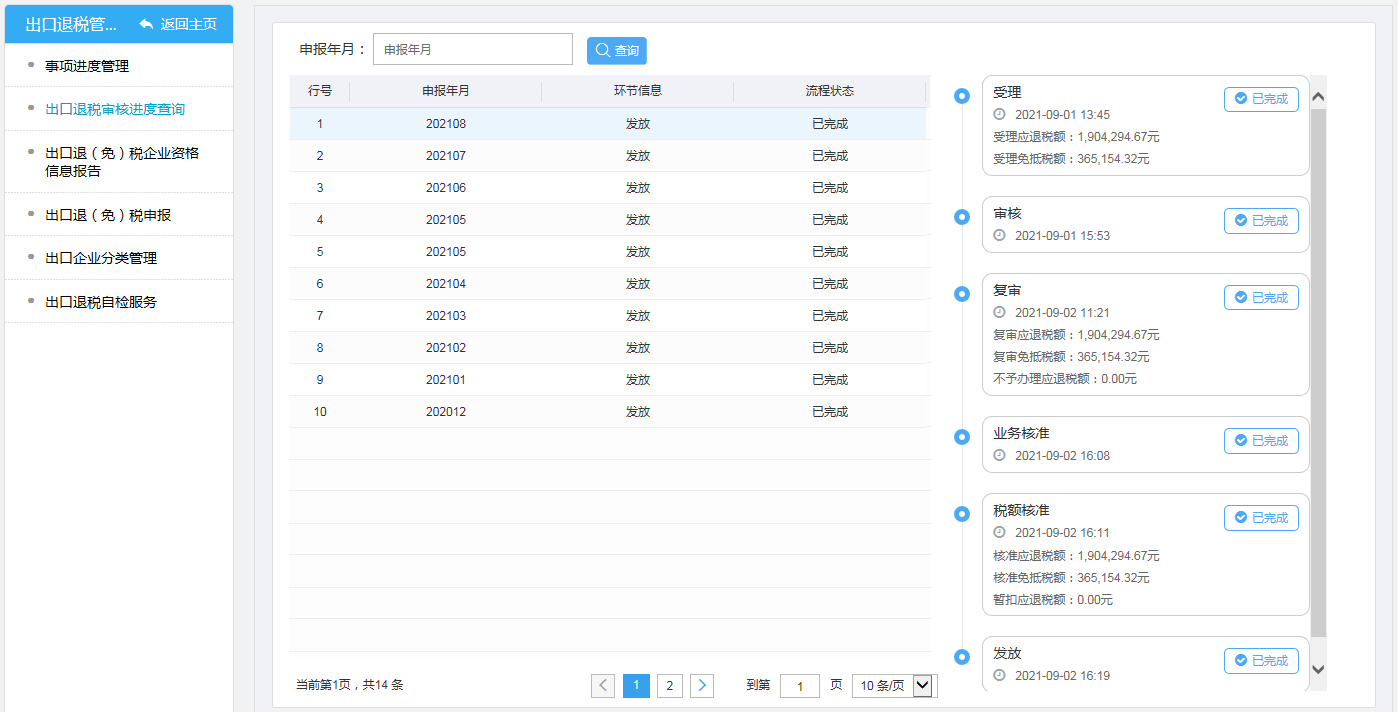Viewport: 1398px width, 712px height.
Task: Click the back arrow icon beside 返回主页
Action: (147, 23)
